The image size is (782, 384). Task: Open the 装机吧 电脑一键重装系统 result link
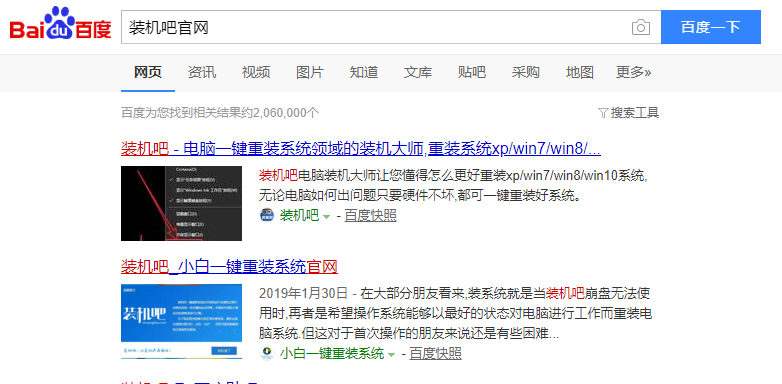pyautogui.click(x=361, y=148)
